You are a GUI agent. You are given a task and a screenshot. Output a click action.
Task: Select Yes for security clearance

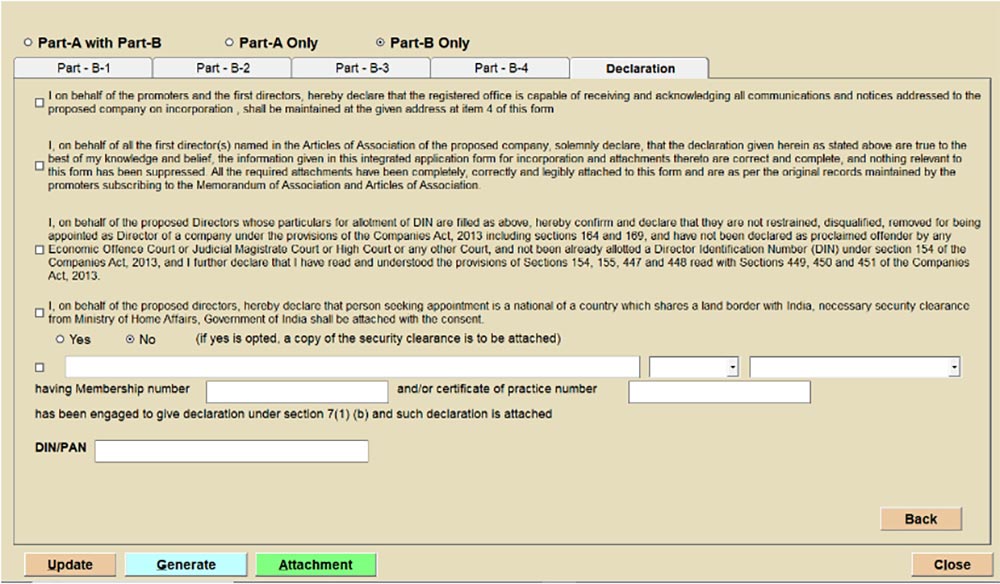click(61, 339)
